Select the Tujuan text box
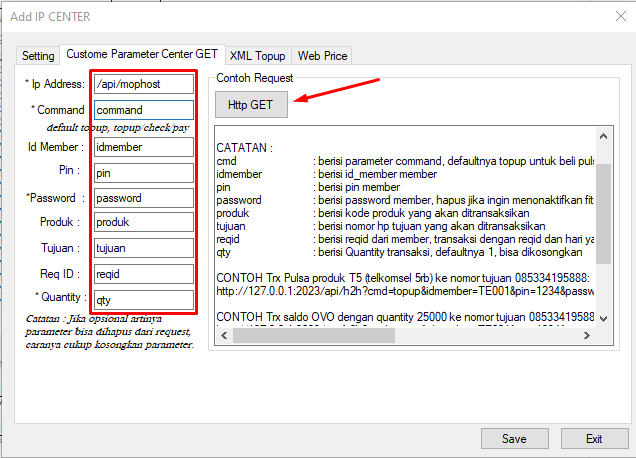Image resolution: width=636 pixels, height=458 pixels. pos(143,247)
